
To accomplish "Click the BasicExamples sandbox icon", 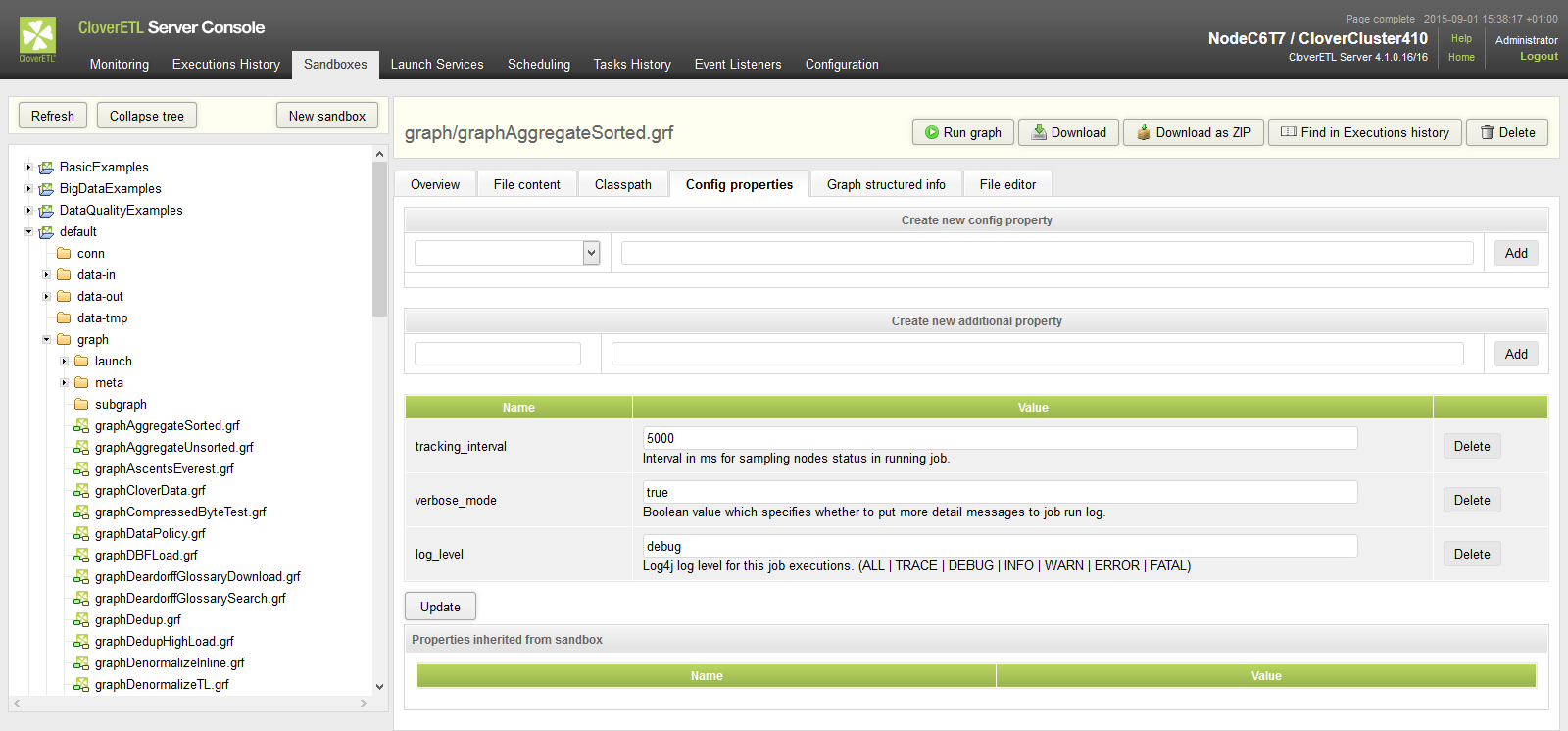I will pyautogui.click(x=46, y=168).
